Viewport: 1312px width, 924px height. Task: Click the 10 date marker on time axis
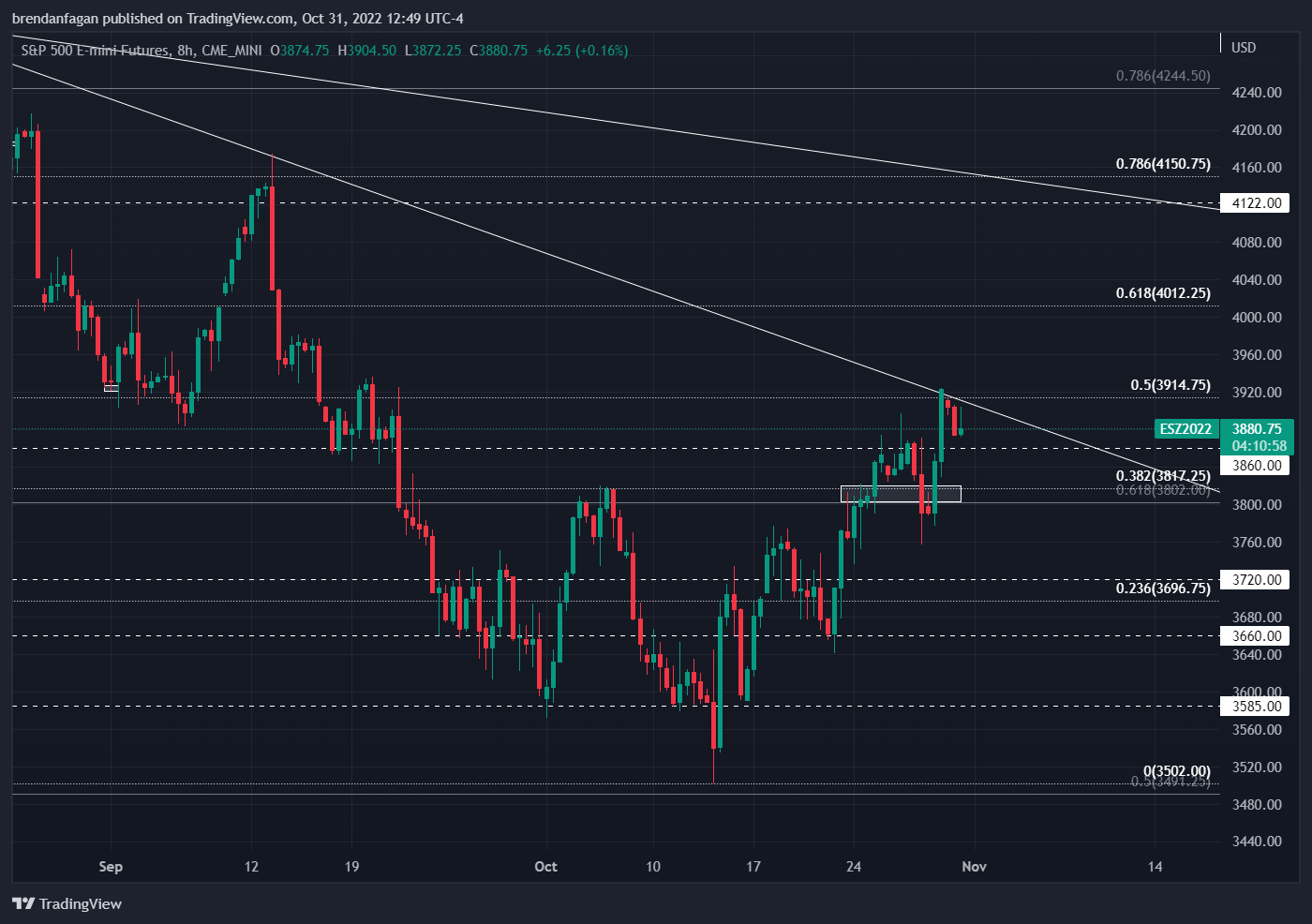click(x=653, y=867)
